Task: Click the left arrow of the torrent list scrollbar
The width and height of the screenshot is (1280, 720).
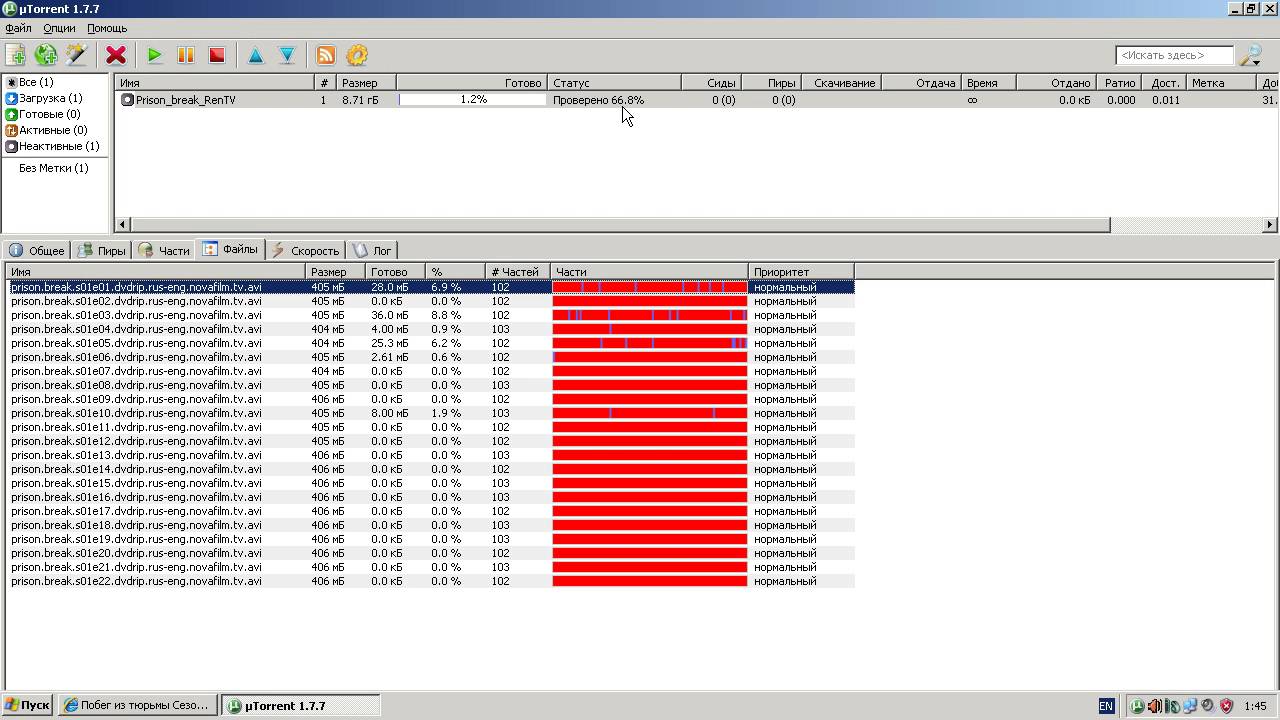Action: 124,225
